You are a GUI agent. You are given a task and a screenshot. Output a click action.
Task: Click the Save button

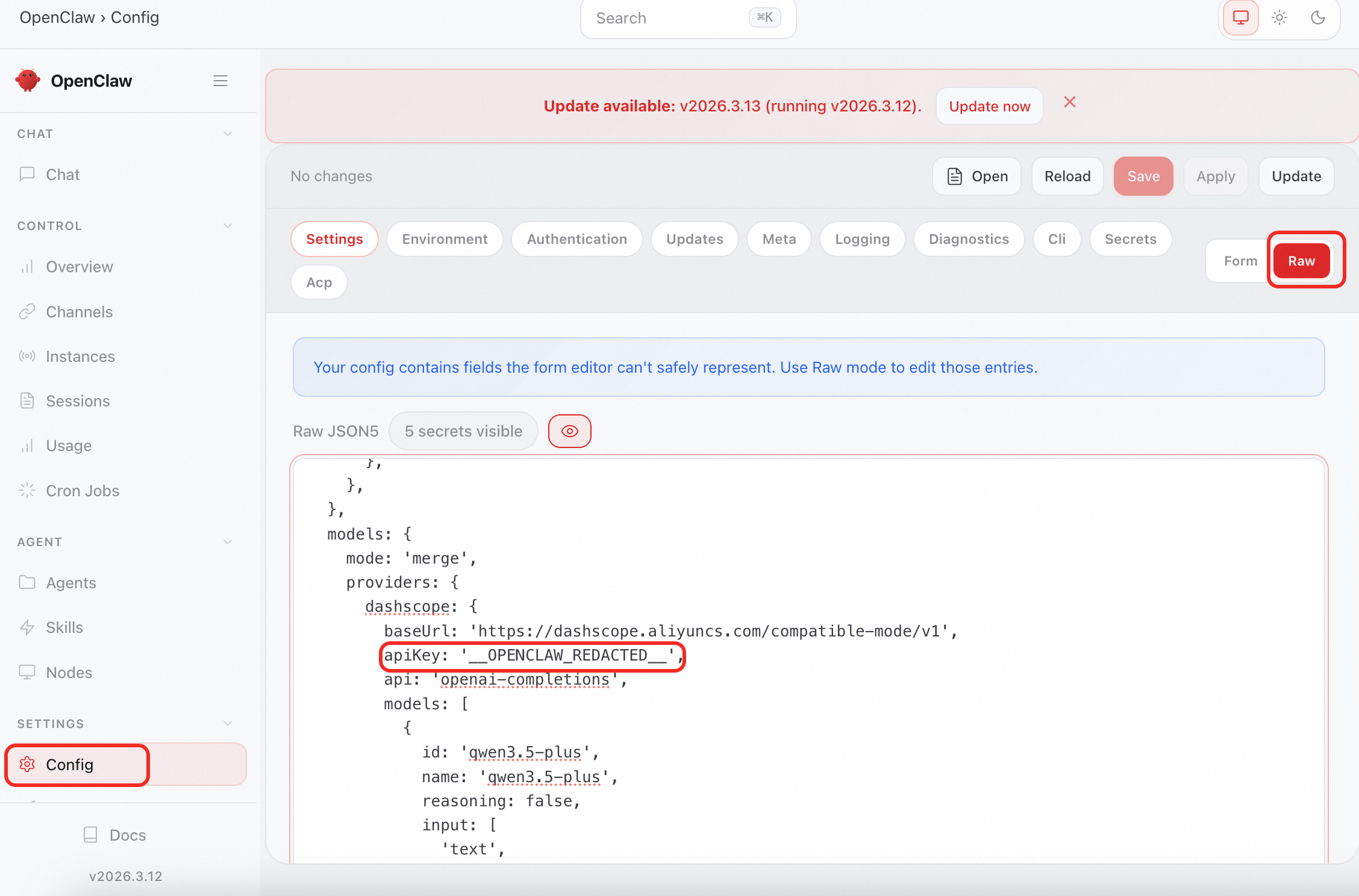(1143, 176)
